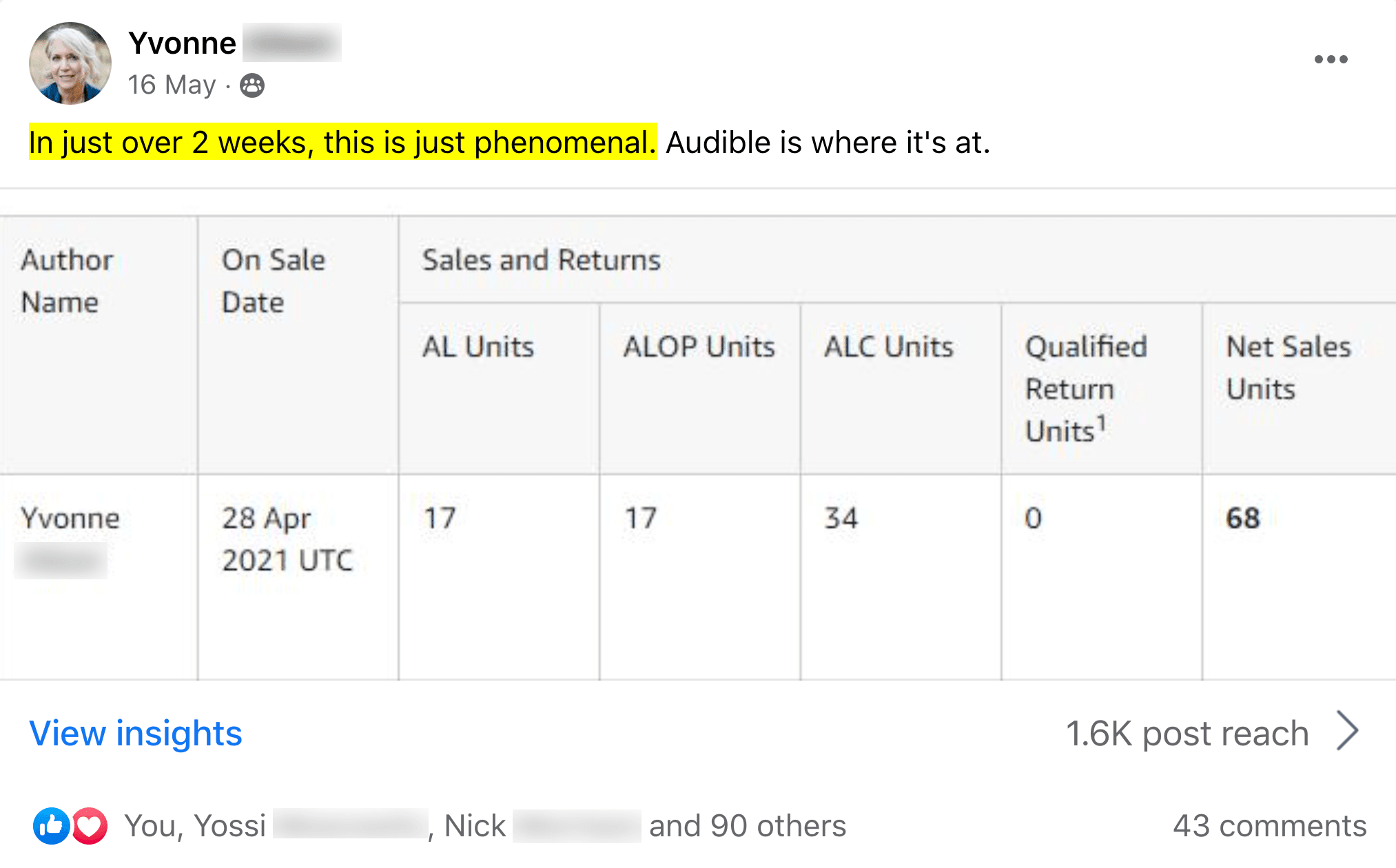Click the Qualified Return Units header
Image resolution: width=1396 pixels, height=868 pixels.
tap(1085, 389)
